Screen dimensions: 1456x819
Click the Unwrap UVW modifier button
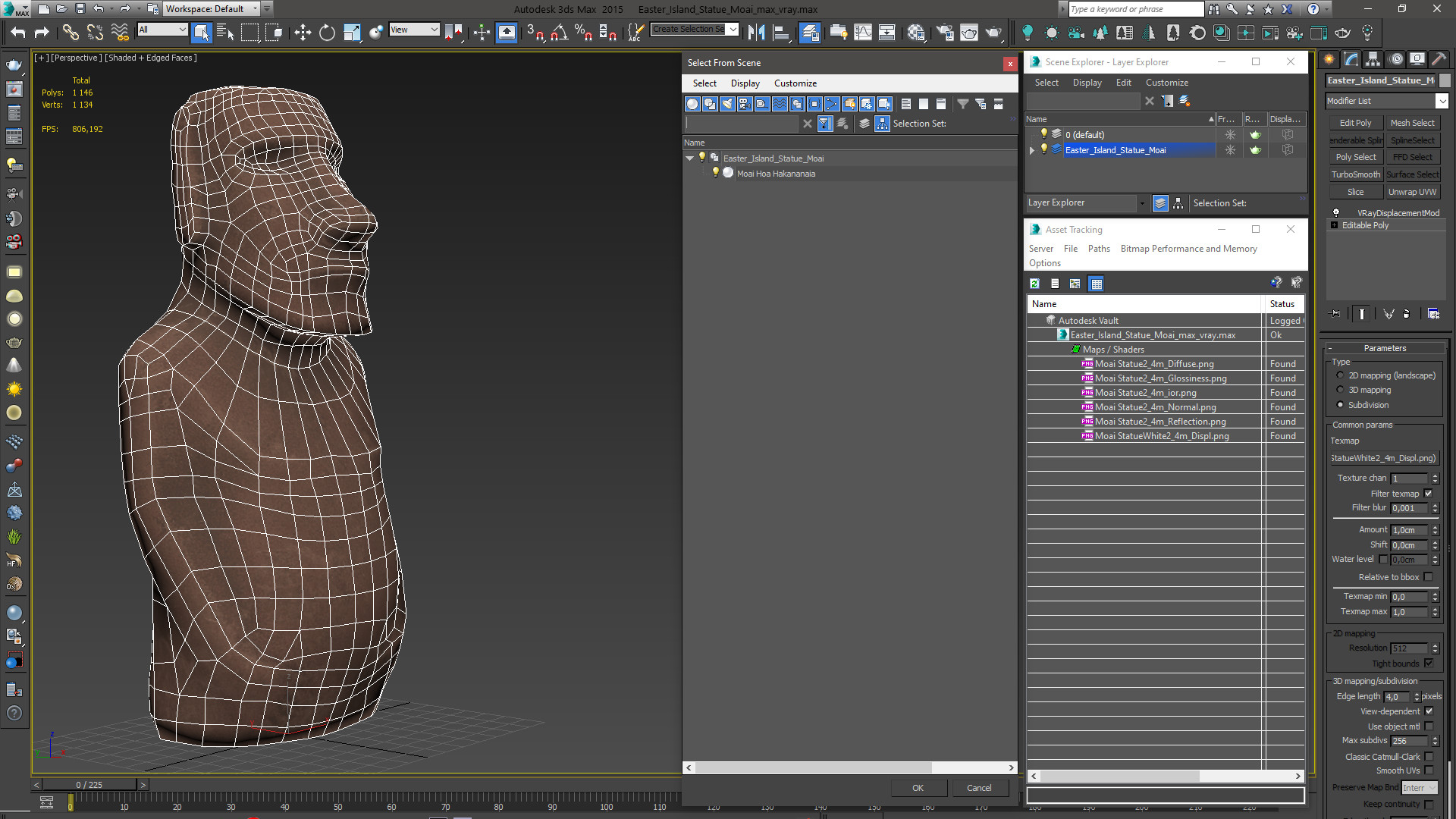pos(1412,192)
